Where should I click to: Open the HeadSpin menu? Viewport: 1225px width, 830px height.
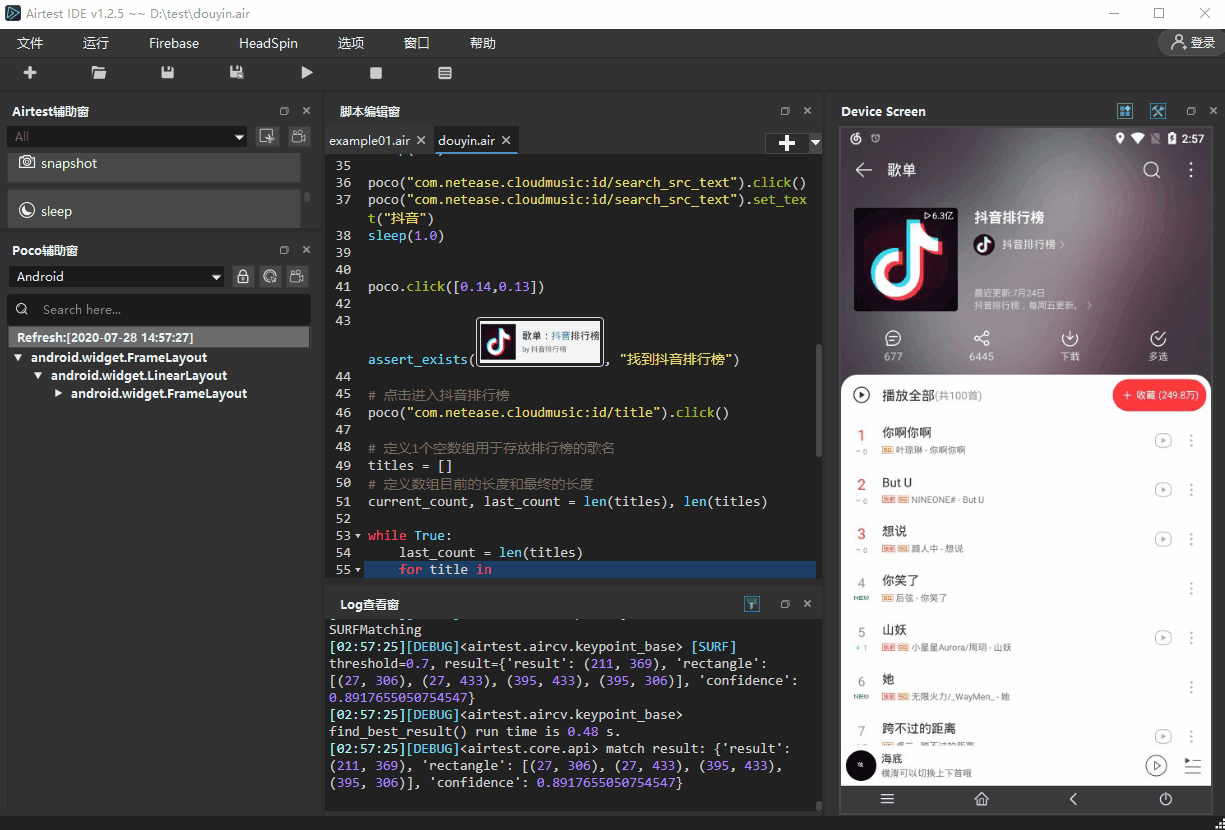pos(268,43)
